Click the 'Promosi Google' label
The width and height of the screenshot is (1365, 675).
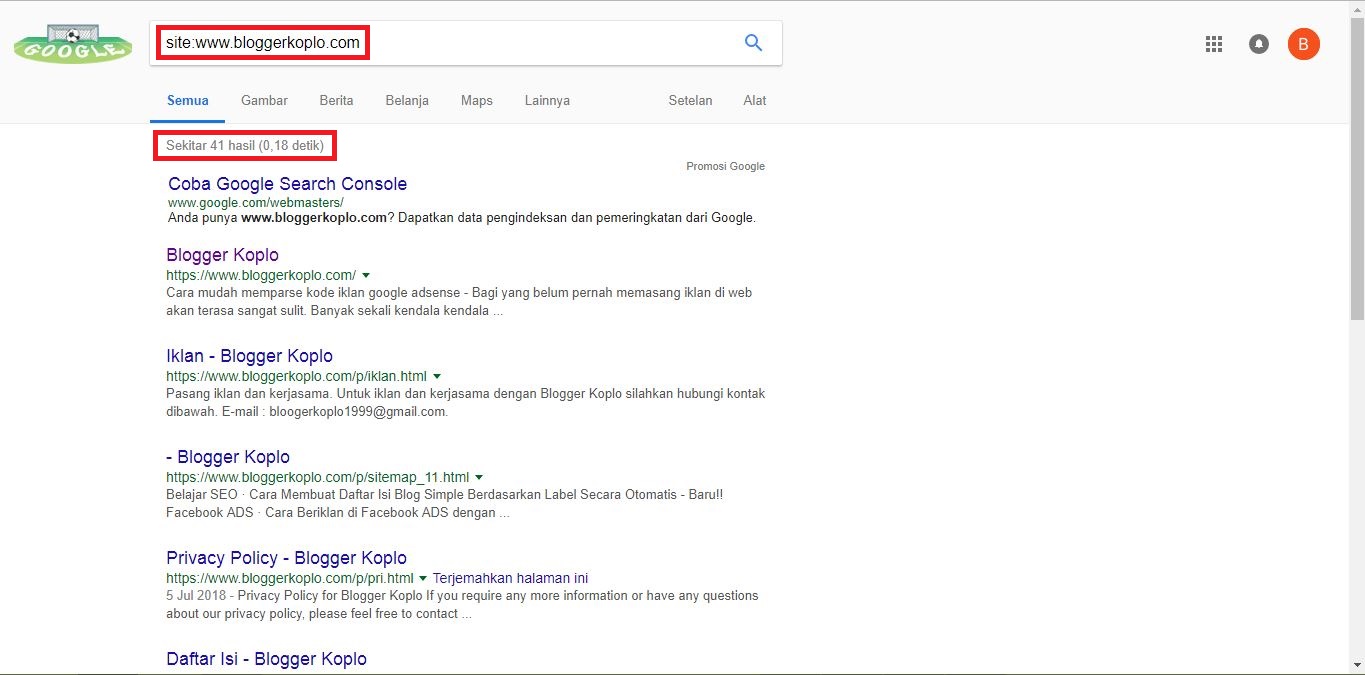click(726, 166)
